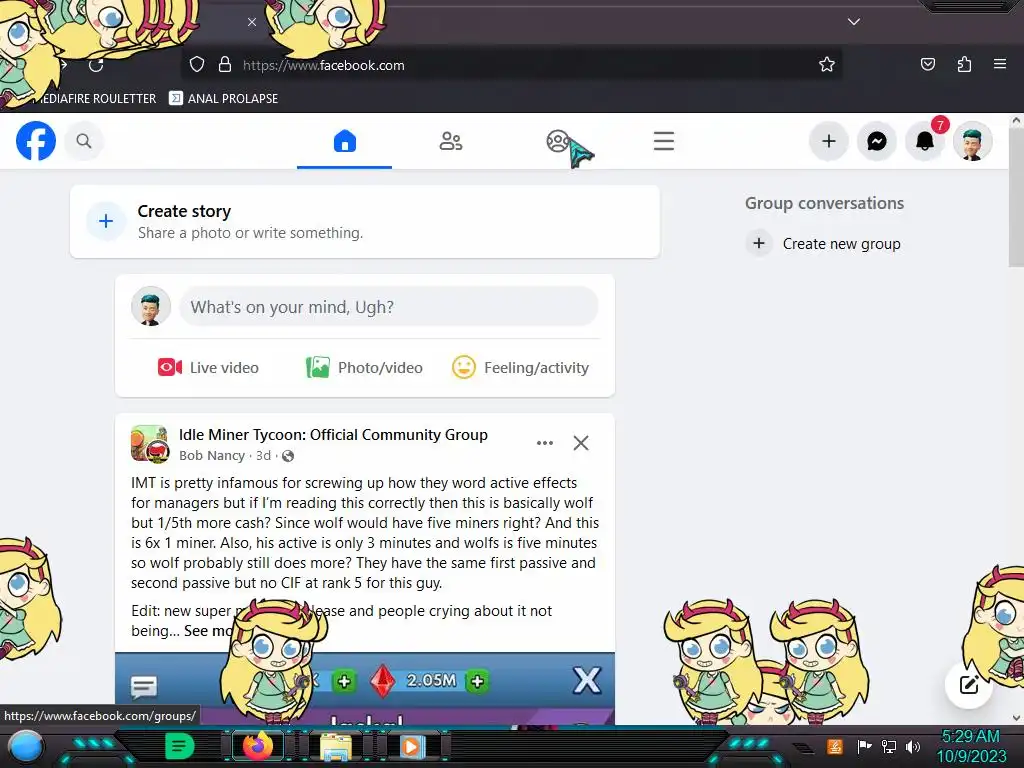Open profile via composer avatar thumbnail
1024x768 pixels.
click(151, 306)
